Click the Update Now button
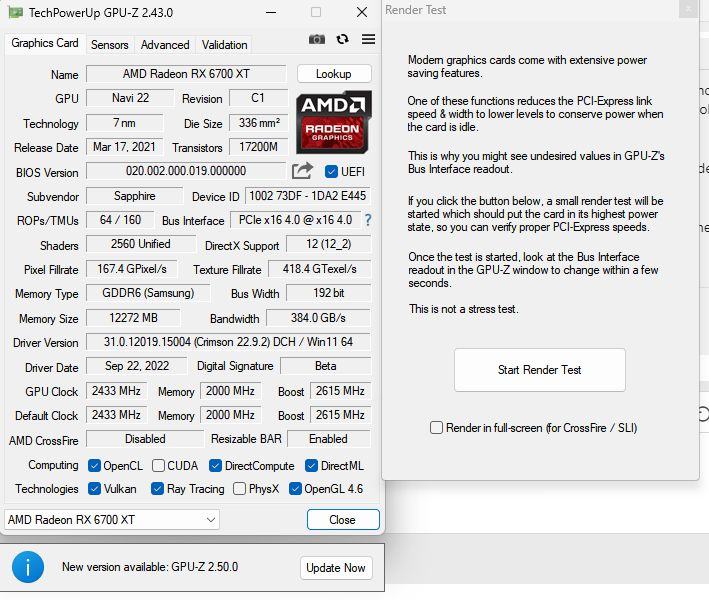The width and height of the screenshot is (709, 600). click(336, 567)
